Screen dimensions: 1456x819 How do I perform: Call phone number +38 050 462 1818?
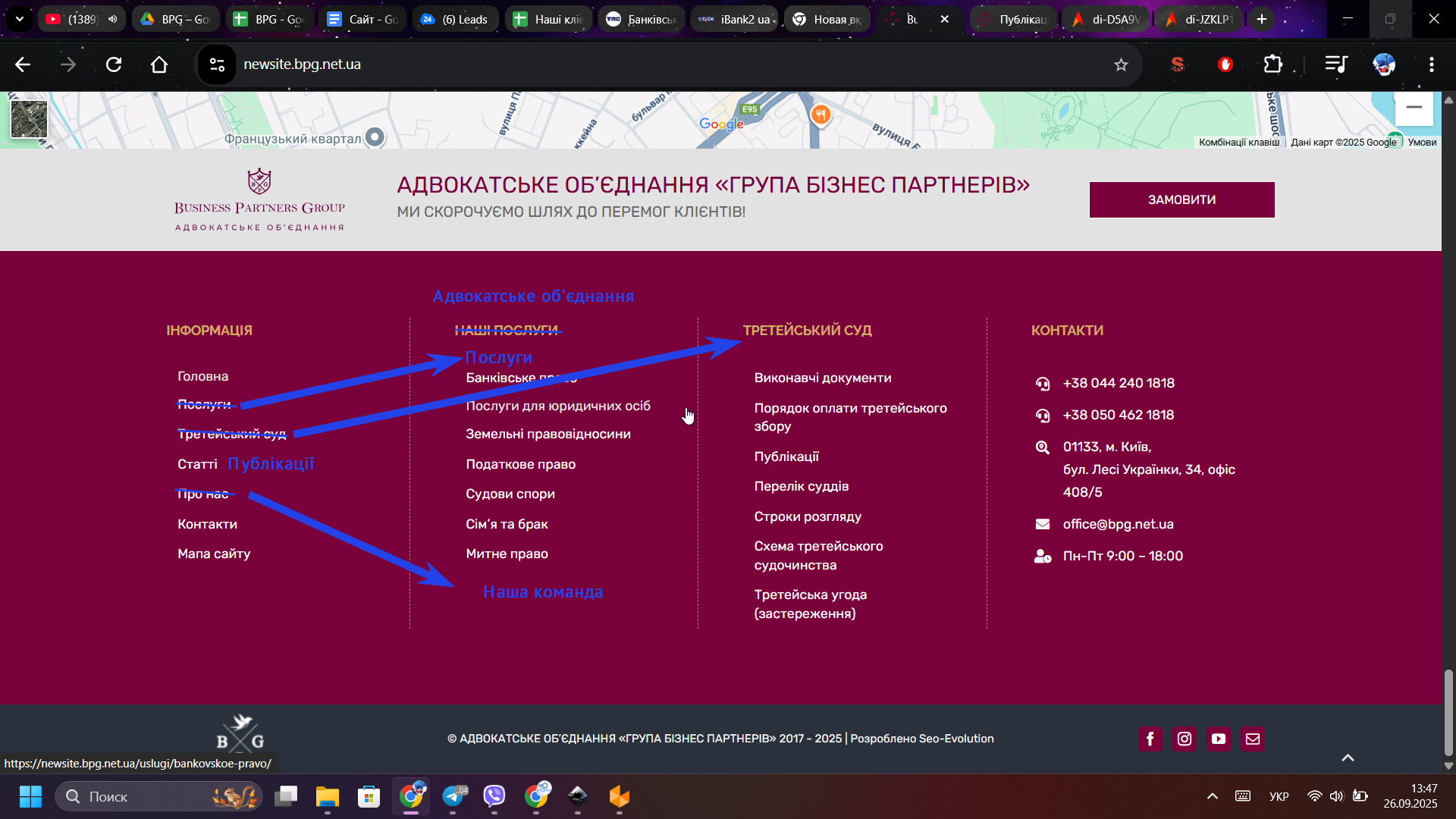[1119, 415]
